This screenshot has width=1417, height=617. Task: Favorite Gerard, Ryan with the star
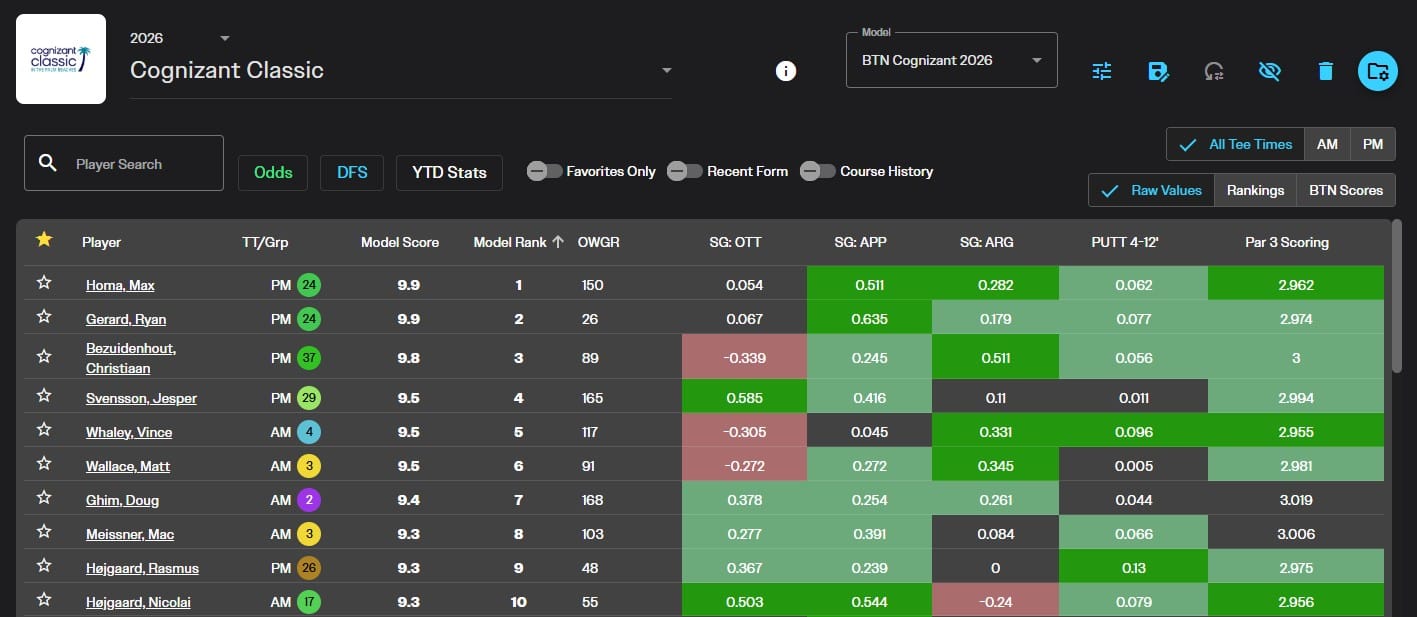point(44,318)
